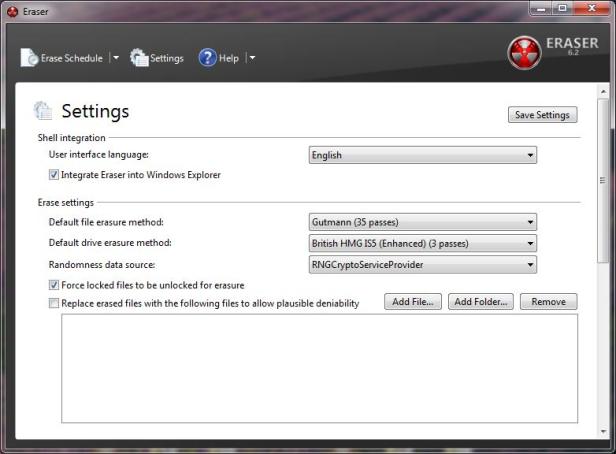Viewport: 616px width, 454px height.
Task: Click the Add File... button
Action: (412, 302)
